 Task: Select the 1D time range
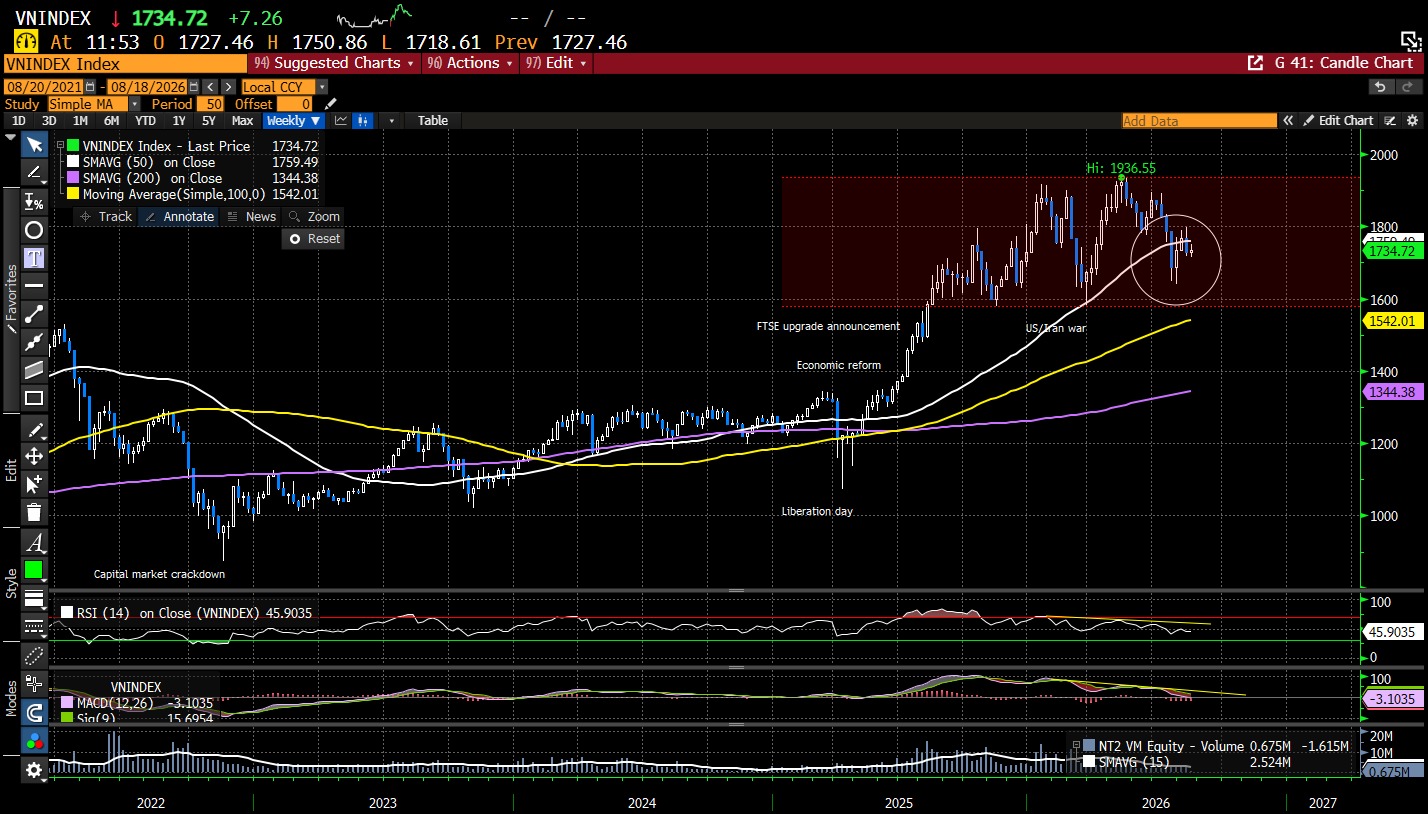pyautogui.click(x=18, y=121)
